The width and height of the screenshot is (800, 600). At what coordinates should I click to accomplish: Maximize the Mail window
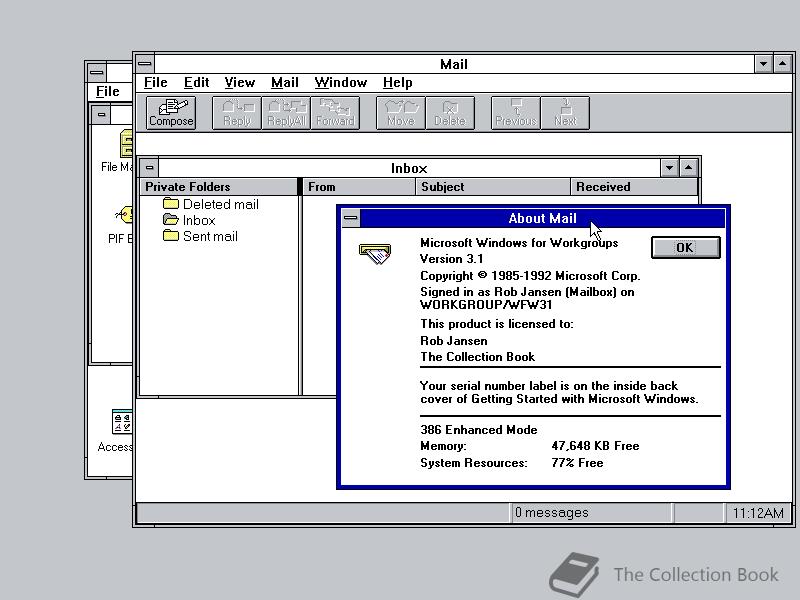(783, 64)
